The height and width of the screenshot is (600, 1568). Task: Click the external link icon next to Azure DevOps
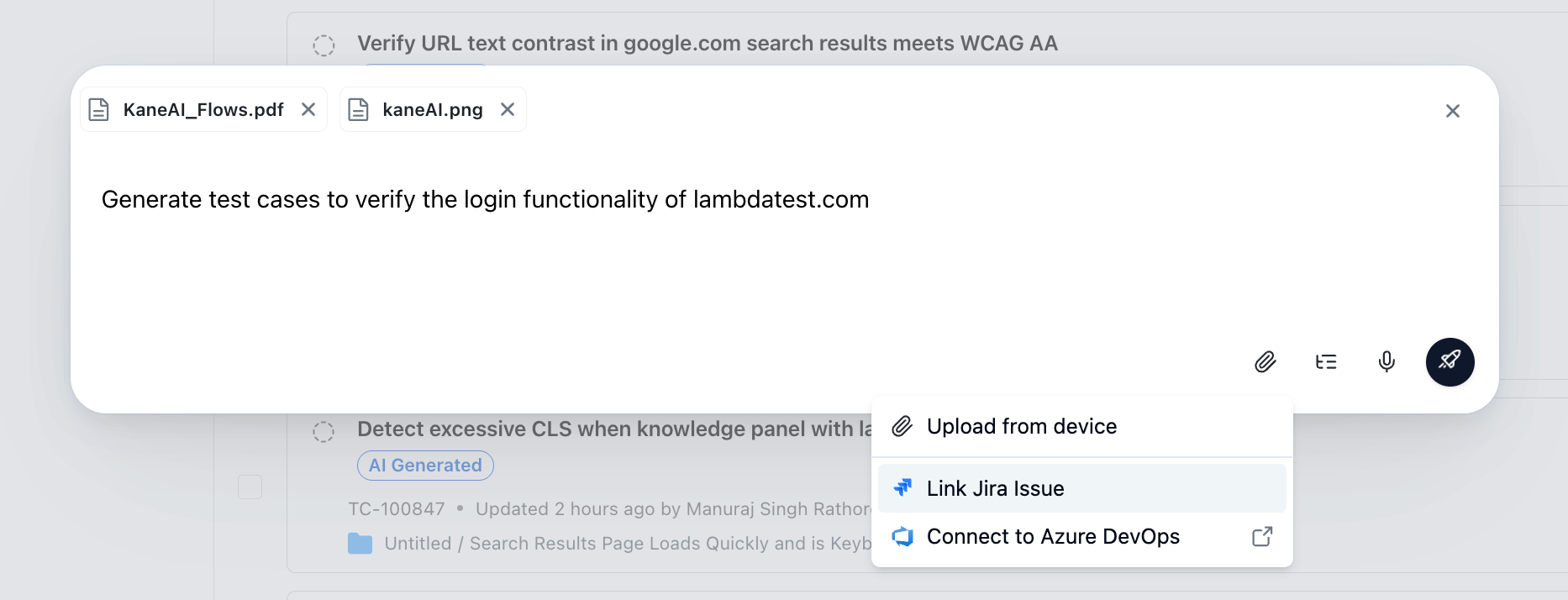pos(1261,536)
